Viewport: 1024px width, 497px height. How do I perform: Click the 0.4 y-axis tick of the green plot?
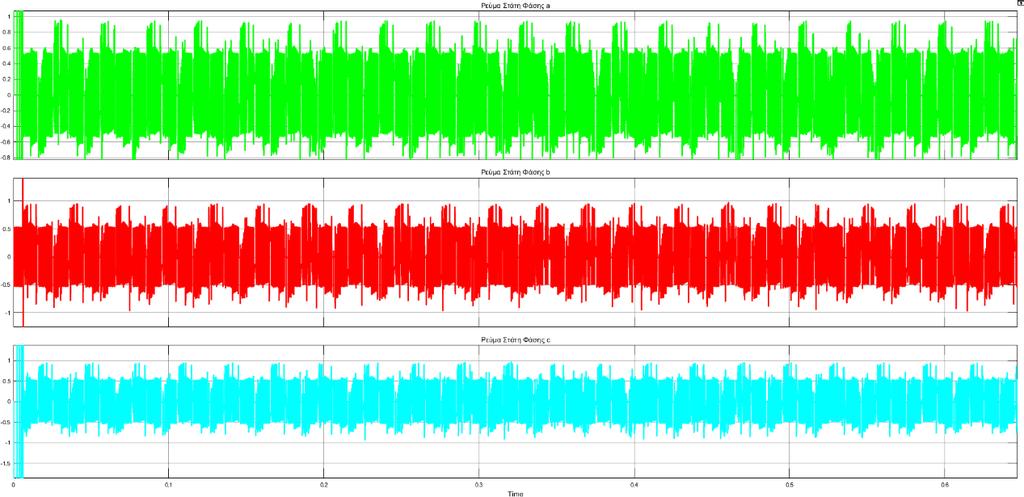coord(7,63)
